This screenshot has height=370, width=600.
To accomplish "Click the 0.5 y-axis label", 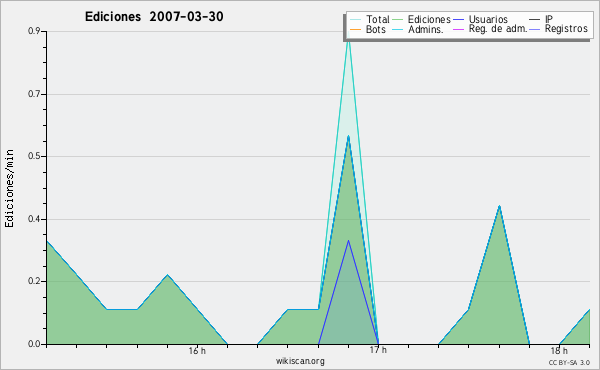I will pos(34,156).
